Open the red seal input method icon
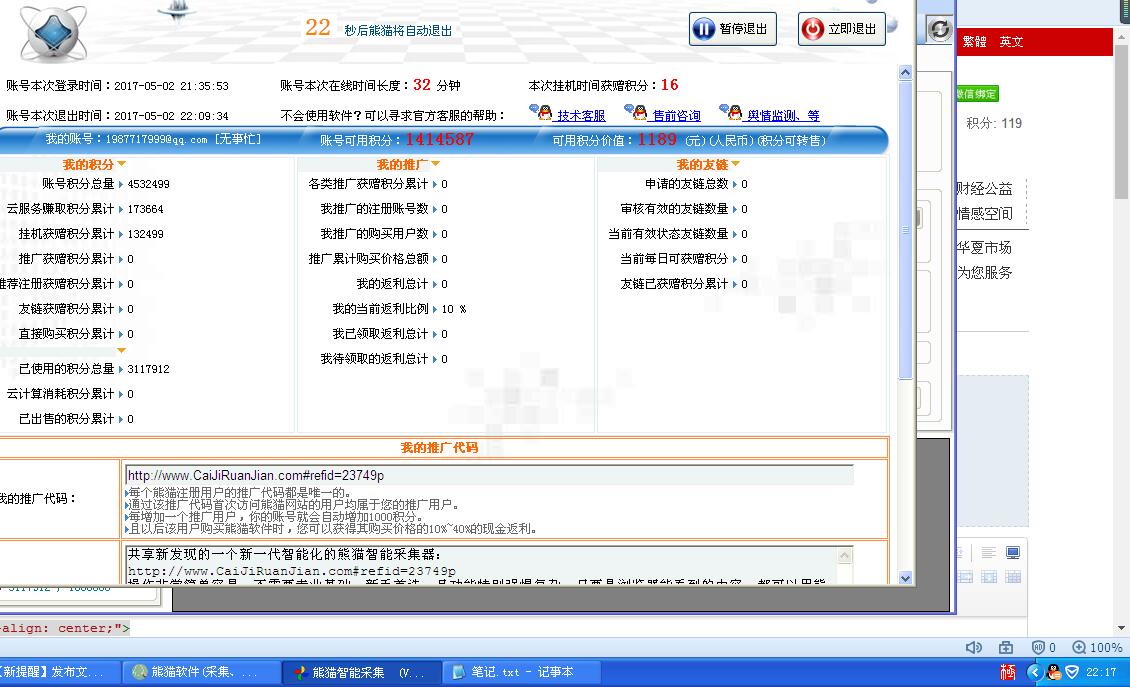This screenshot has height=687, width=1130. pos(1007,672)
